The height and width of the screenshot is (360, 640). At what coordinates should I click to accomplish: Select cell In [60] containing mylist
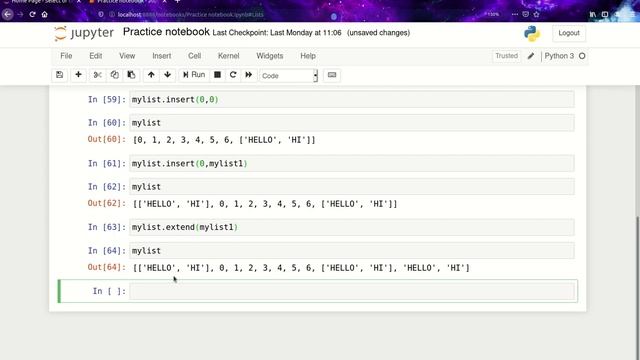pyautogui.click(x=352, y=123)
